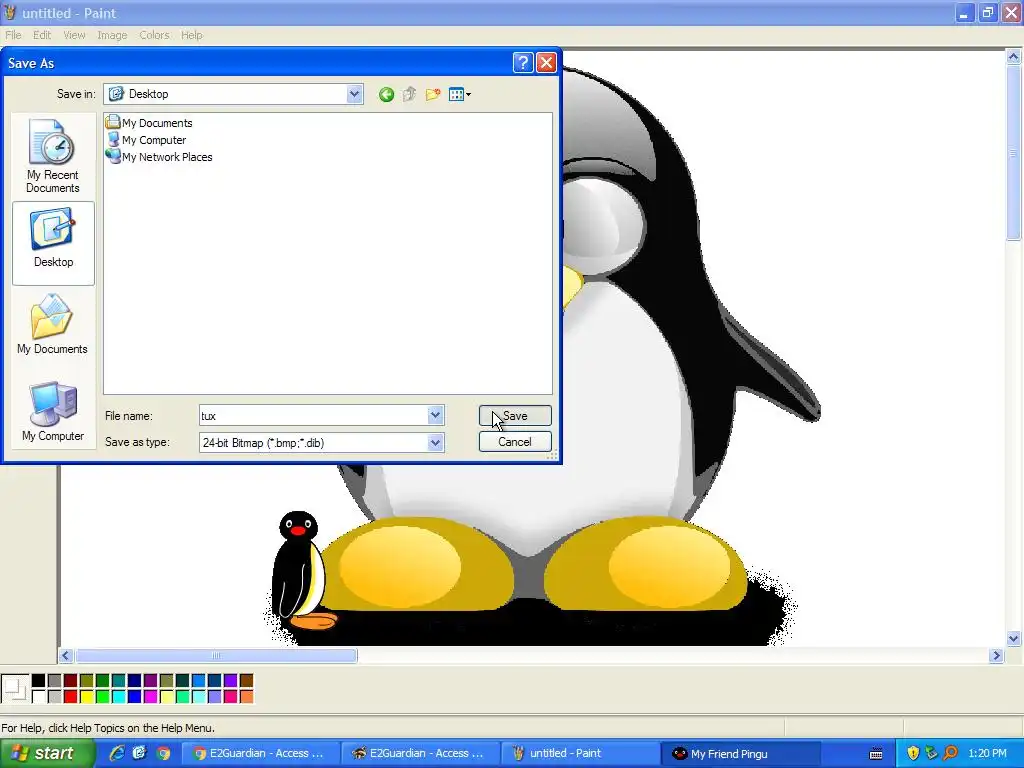Open the security shield tray icon

tap(913, 753)
